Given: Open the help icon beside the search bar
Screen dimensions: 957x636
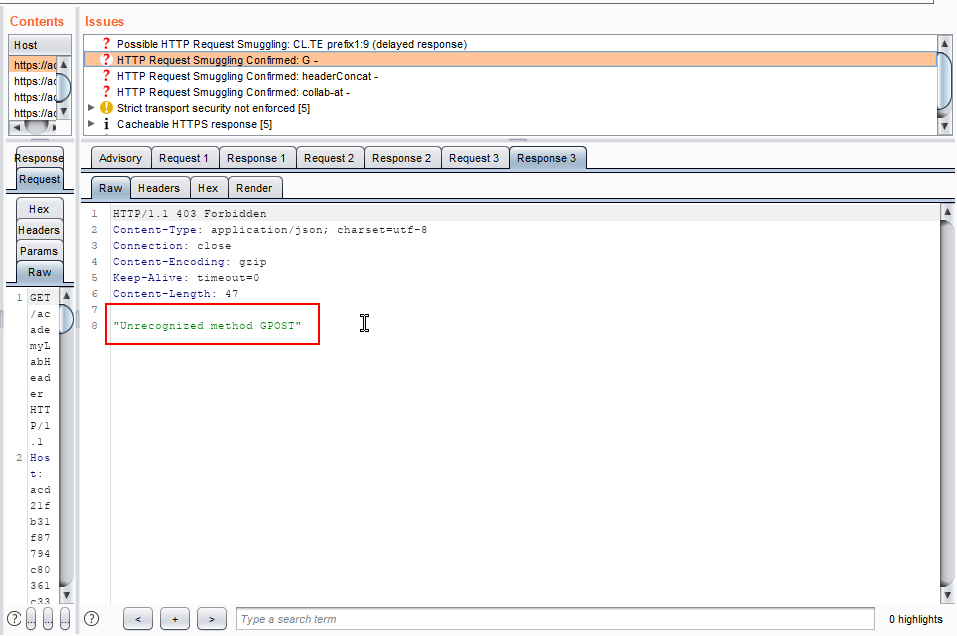Looking at the screenshot, I should (92, 619).
